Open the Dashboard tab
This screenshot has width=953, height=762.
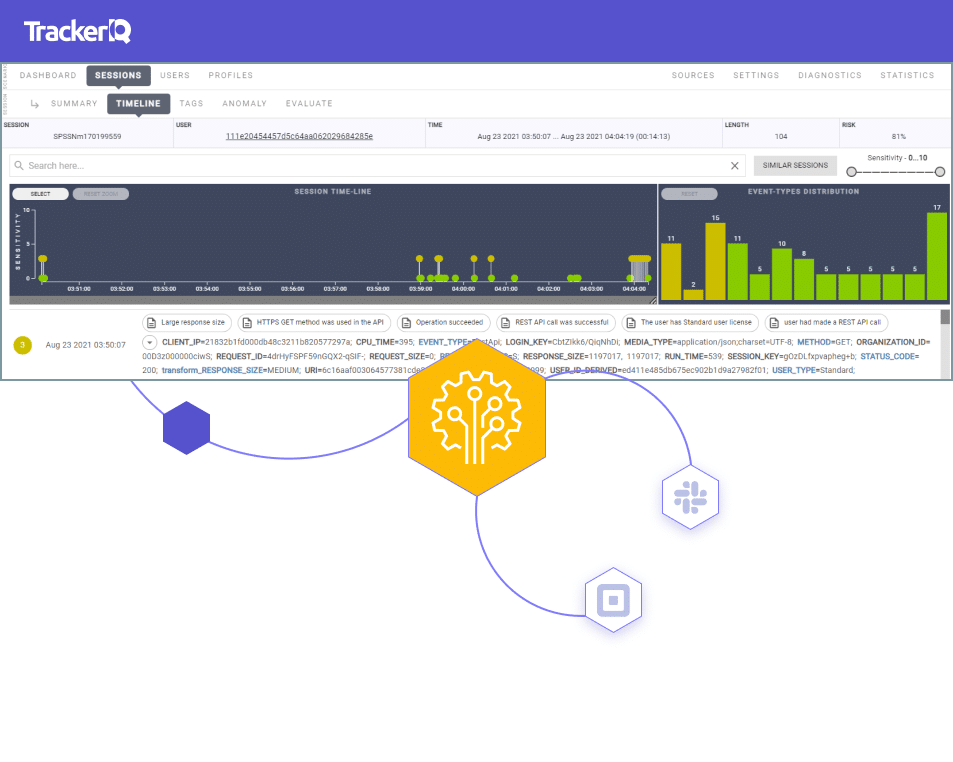48,75
